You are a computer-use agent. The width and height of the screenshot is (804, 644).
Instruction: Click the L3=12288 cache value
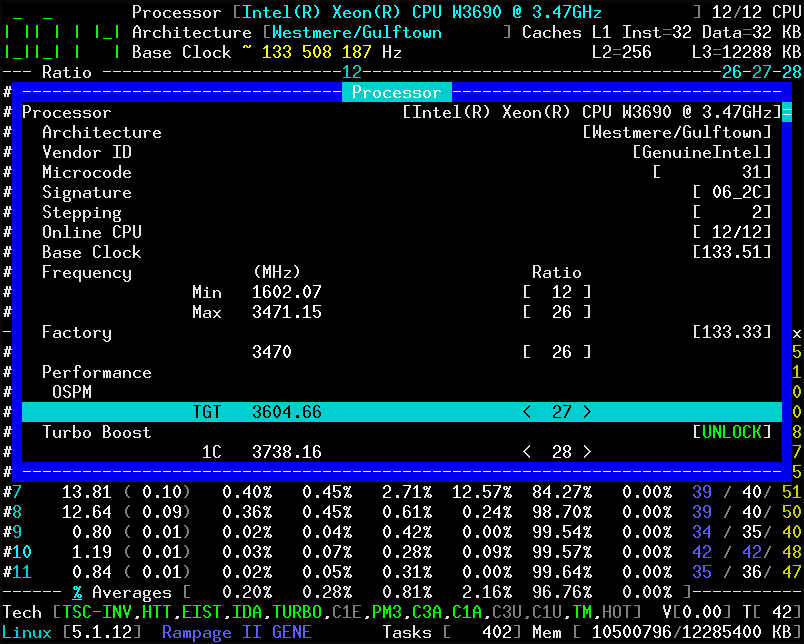(746, 52)
